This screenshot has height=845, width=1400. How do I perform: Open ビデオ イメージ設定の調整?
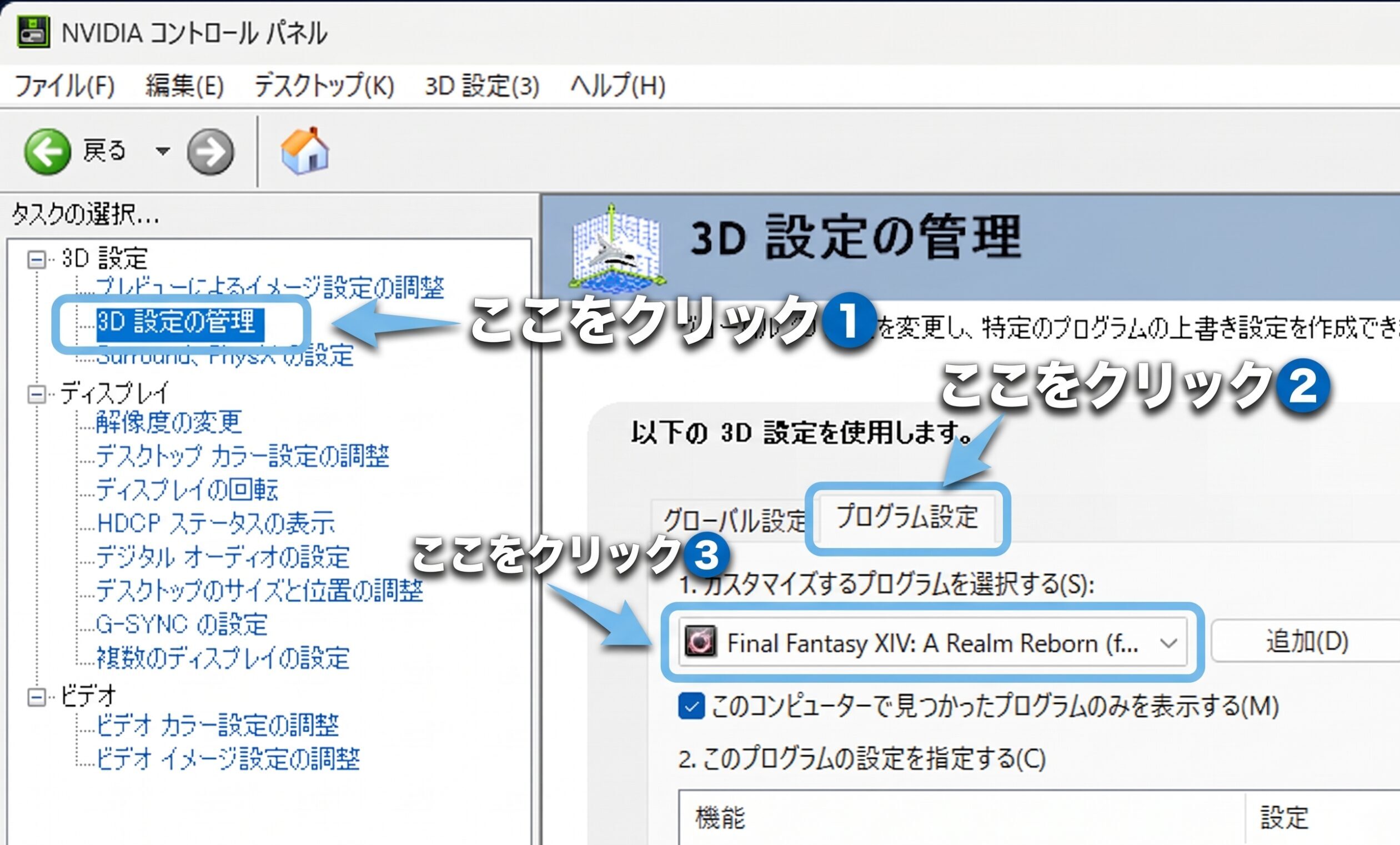[x=228, y=759]
